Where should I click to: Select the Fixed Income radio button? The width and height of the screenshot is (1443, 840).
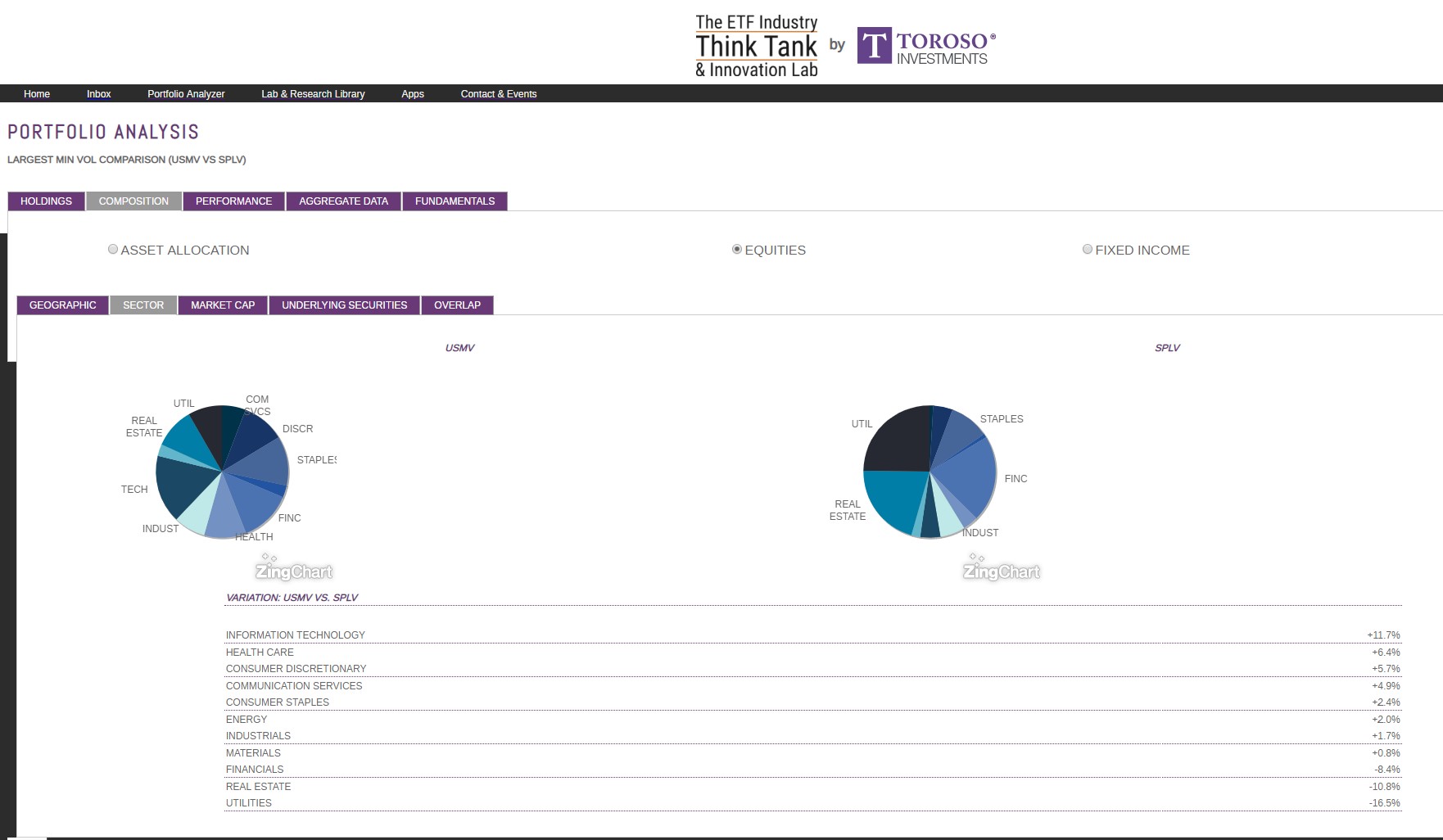1088,249
